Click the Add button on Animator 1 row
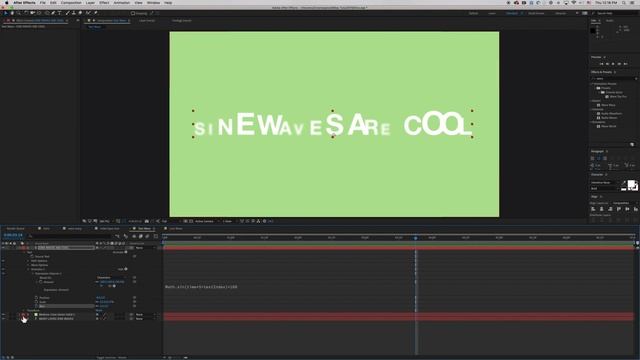 point(122,269)
